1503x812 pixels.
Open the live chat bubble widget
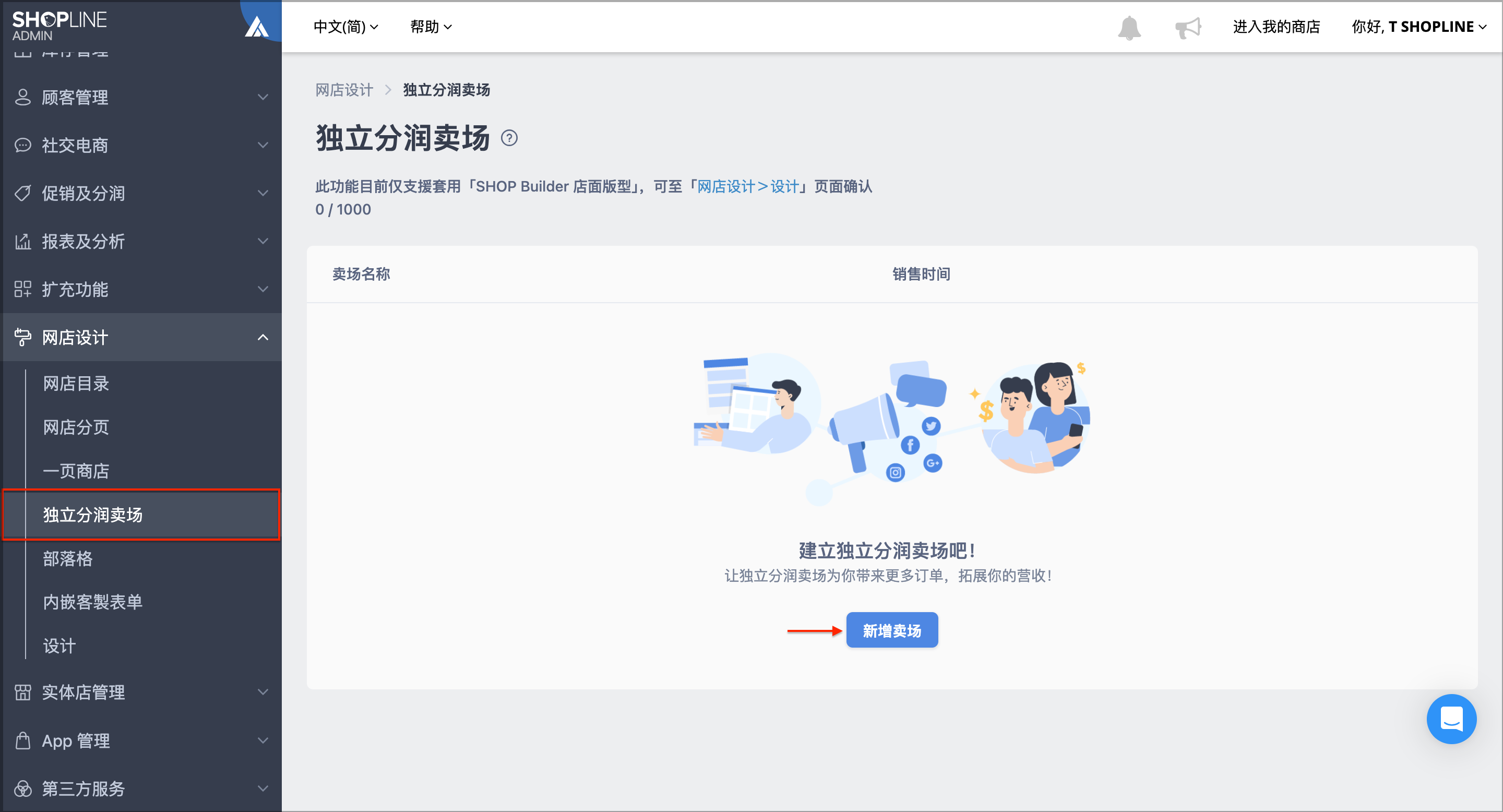coord(1451,719)
